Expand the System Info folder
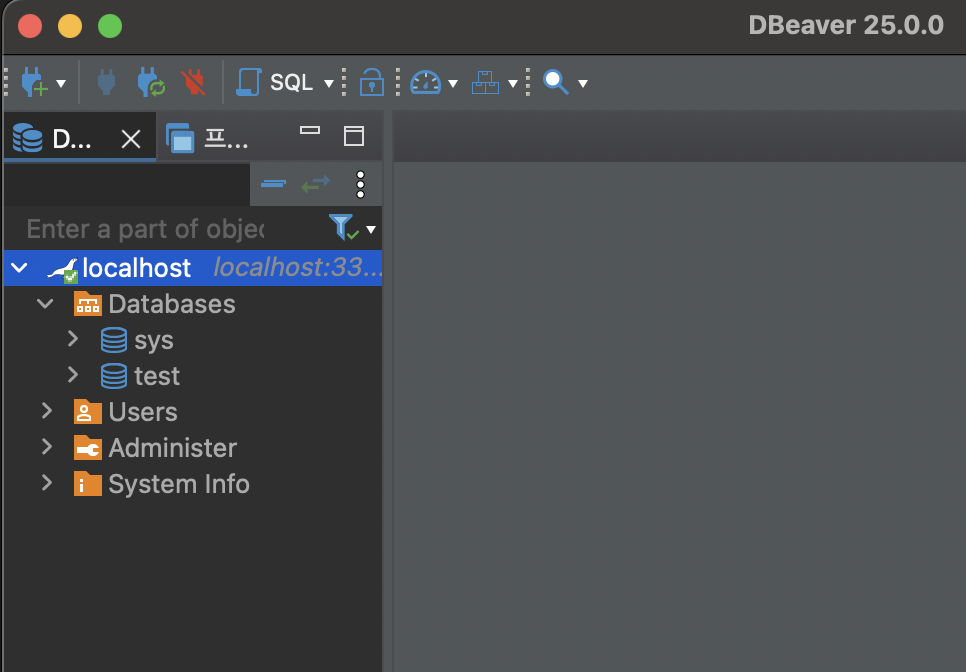 [47, 482]
